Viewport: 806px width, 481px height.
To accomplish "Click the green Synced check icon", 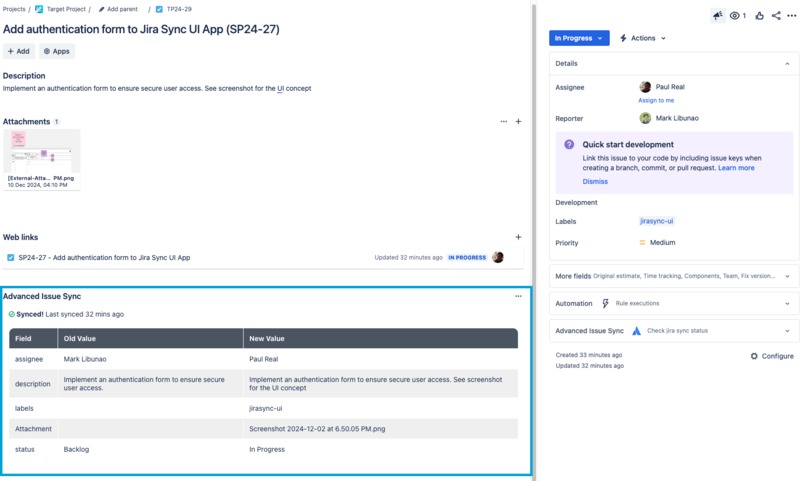I will tap(11, 314).
